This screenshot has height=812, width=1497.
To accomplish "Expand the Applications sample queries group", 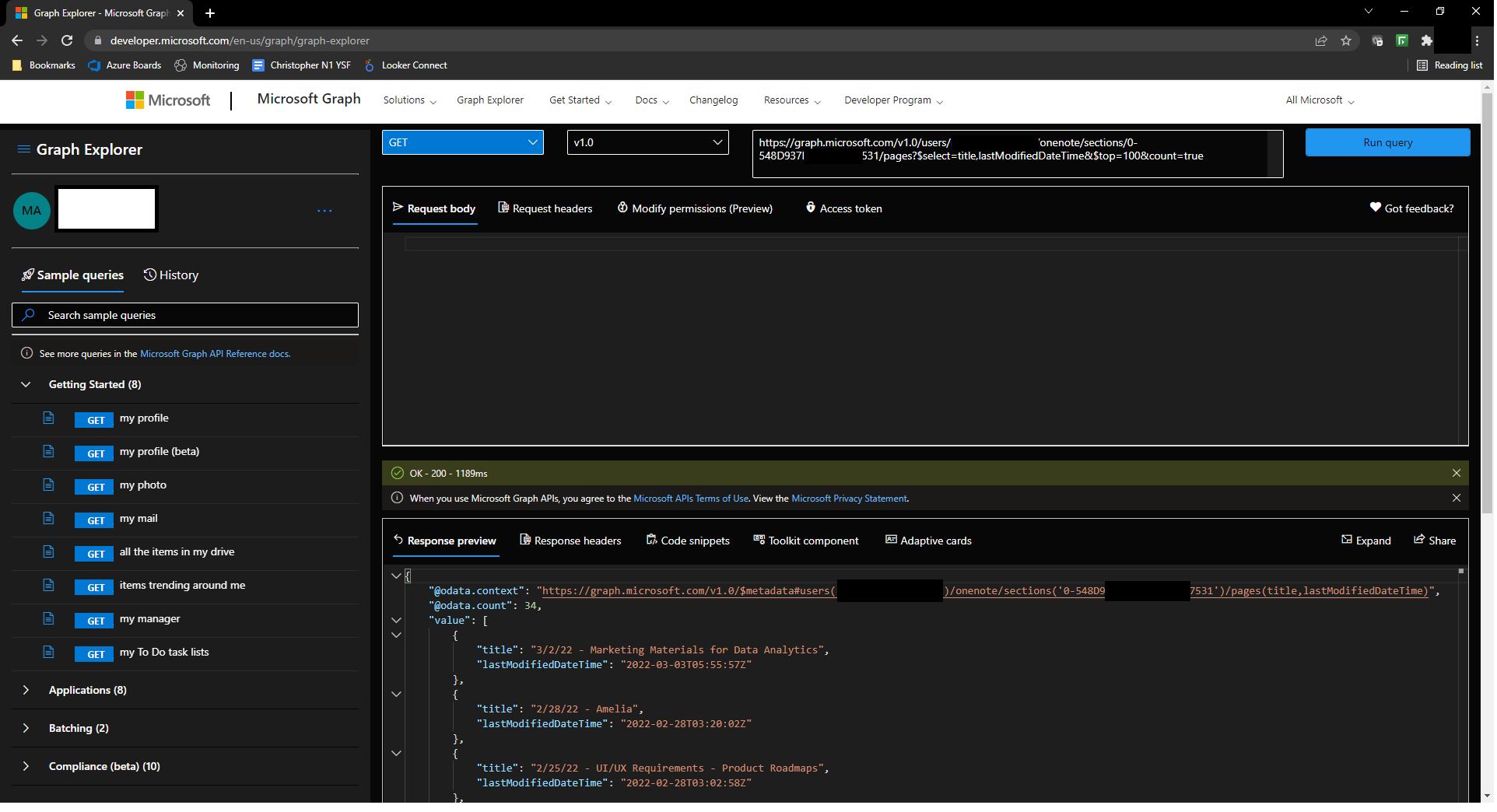I will [26, 690].
